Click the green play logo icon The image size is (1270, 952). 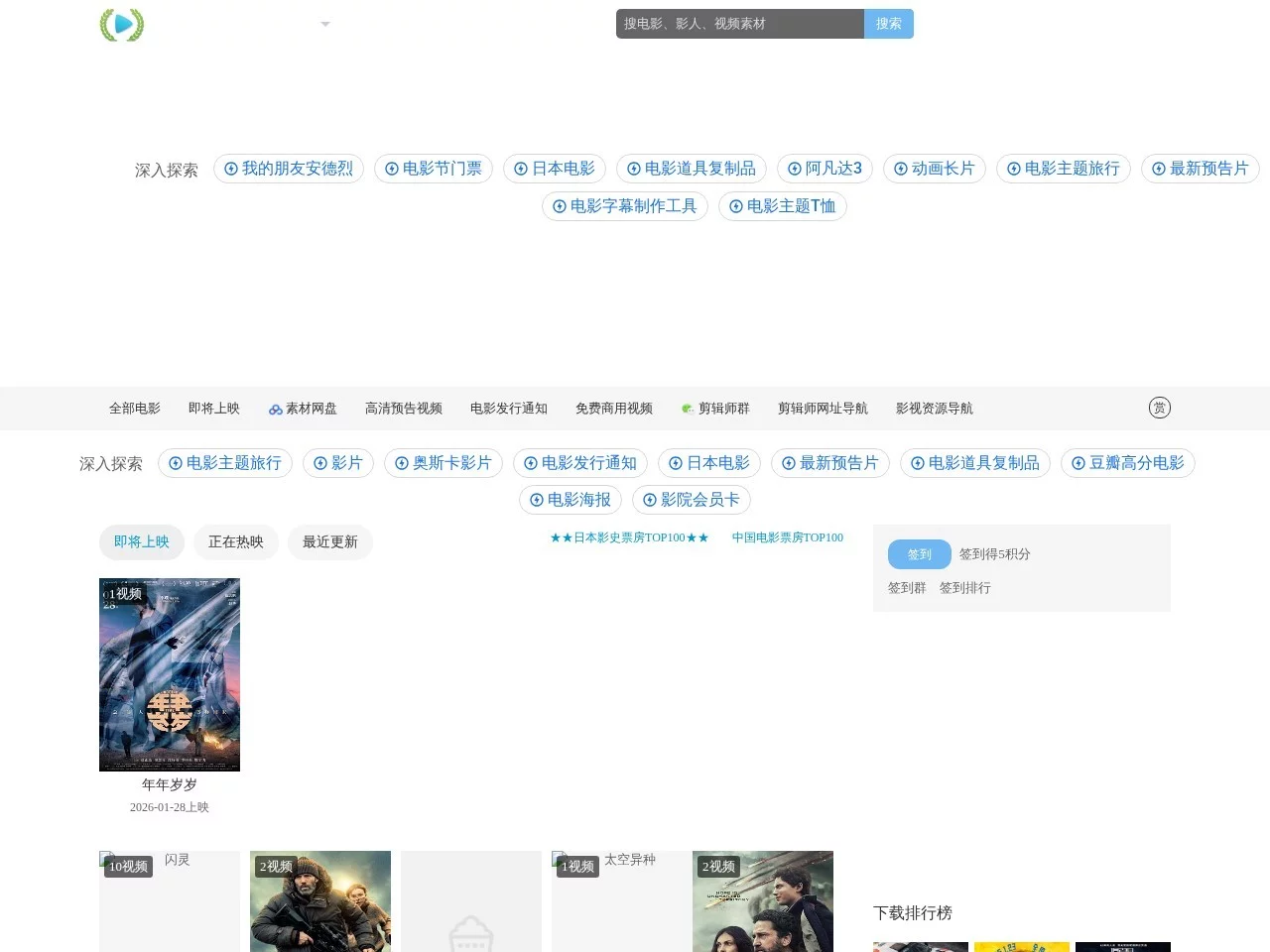click(122, 25)
